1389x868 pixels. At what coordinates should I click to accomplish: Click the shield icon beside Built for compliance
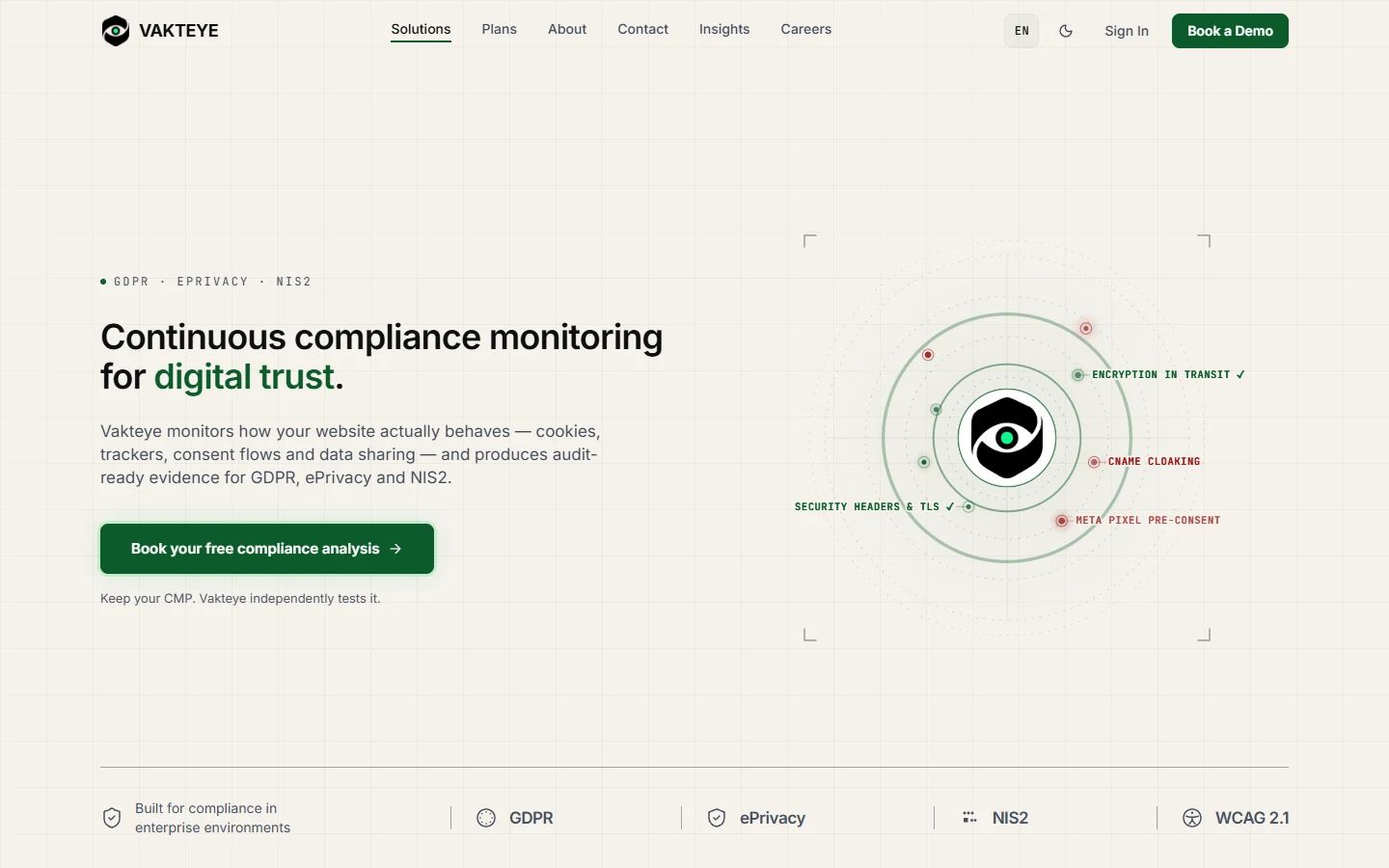(x=112, y=818)
